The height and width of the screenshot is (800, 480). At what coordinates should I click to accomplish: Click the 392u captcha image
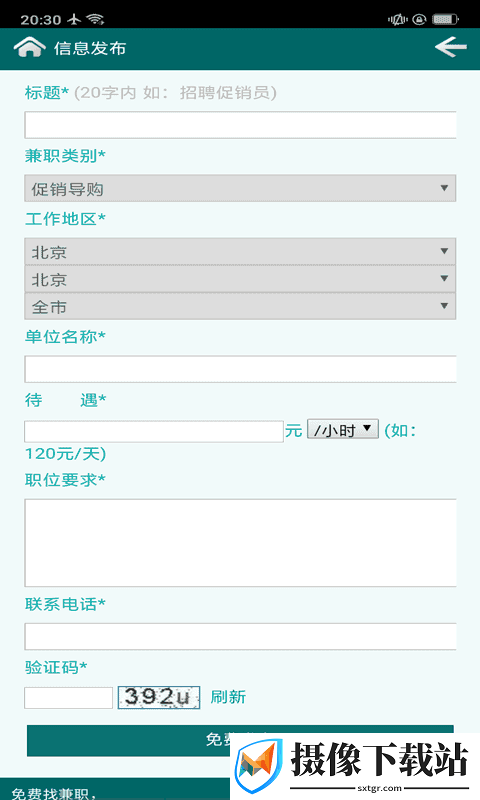click(159, 697)
